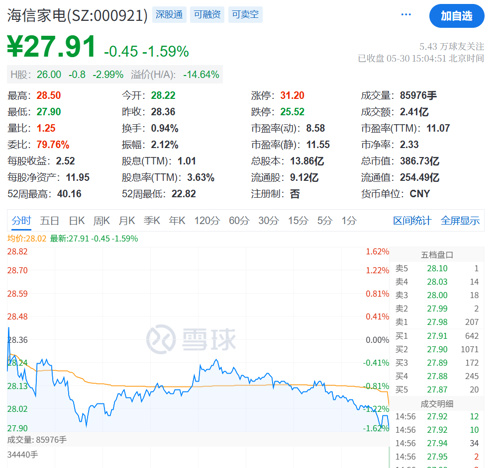The height and width of the screenshot is (468, 500).
Task: Click the 卖3 order row at 28.00
Action: (x=437, y=295)
